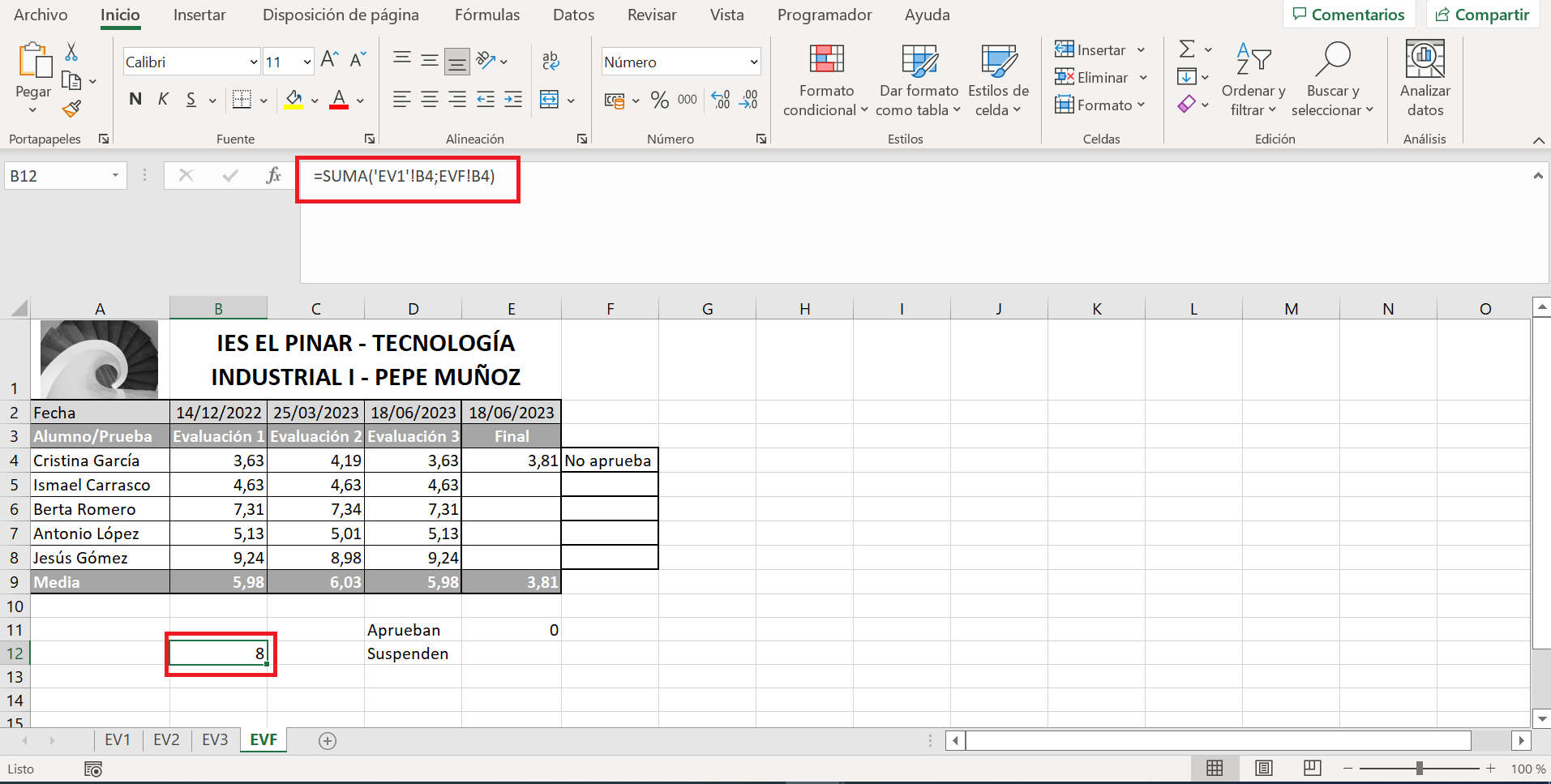The image size is (1551, 784).
Task: Align text to middle vertically
Action: [x=429, y=59]
